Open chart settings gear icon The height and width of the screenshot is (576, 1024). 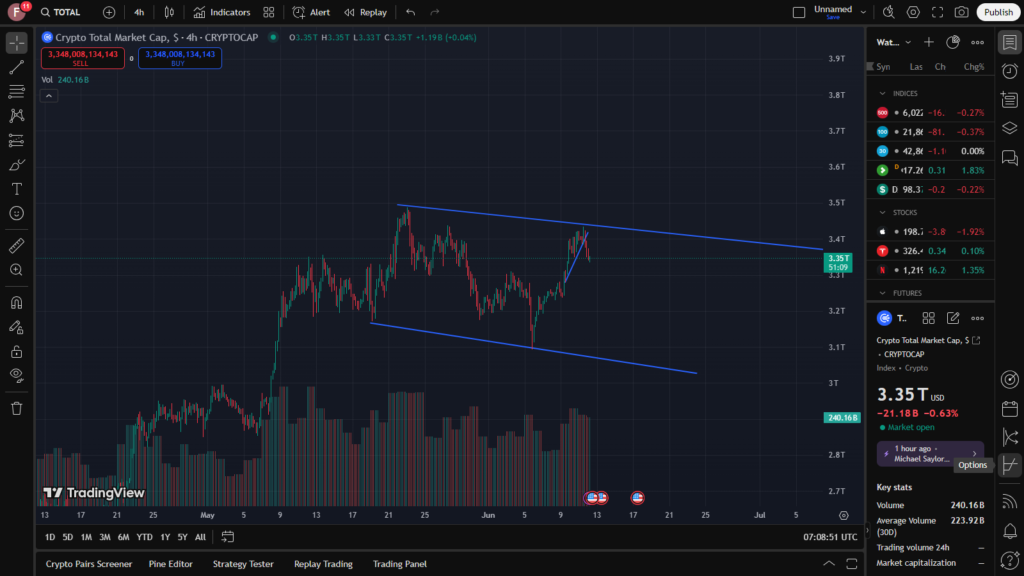point(913,12)
